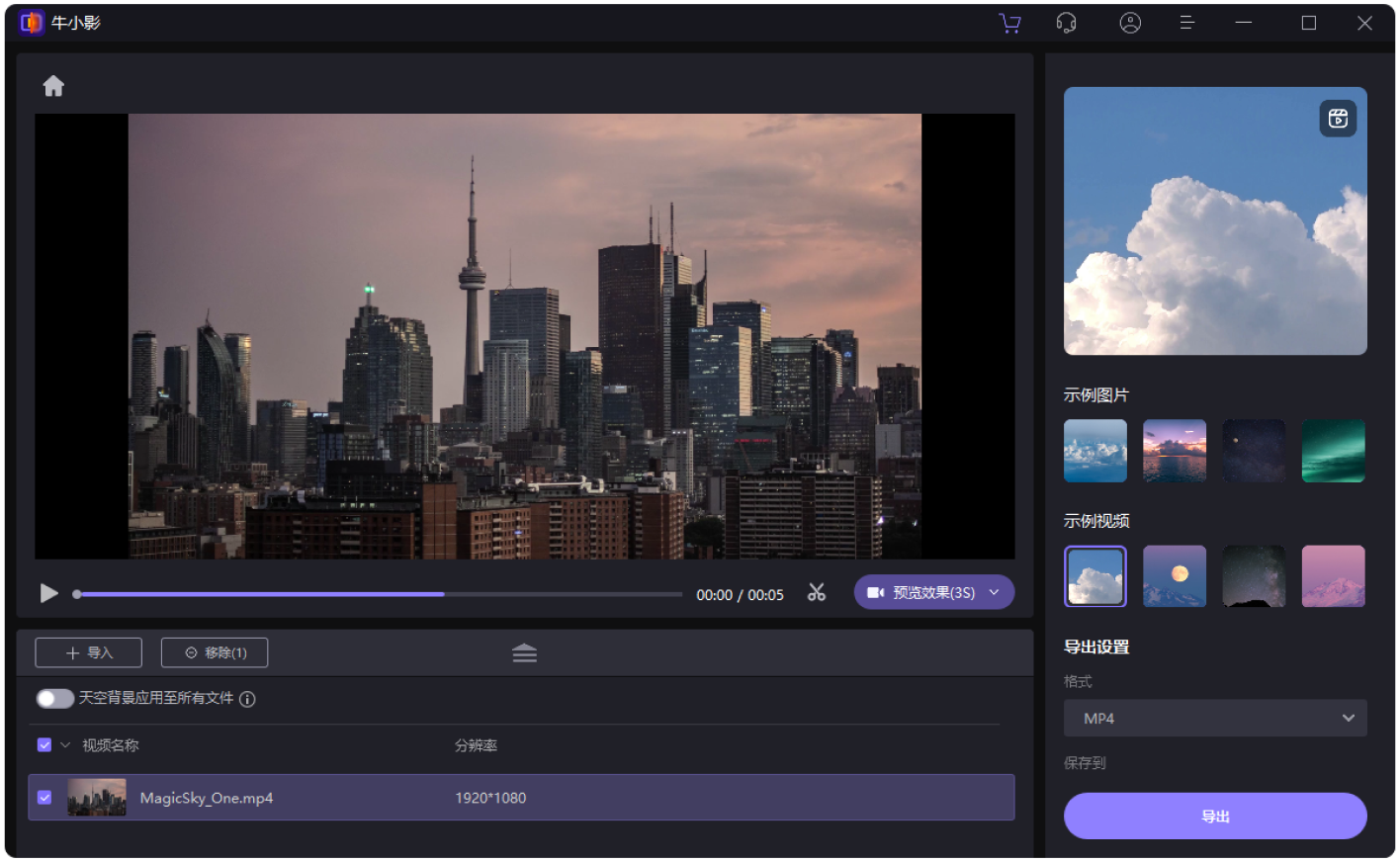The height and width of the screenshot is (862, 1400).
Task: Select the green aurora sample image
Action: coord(1333,451)
